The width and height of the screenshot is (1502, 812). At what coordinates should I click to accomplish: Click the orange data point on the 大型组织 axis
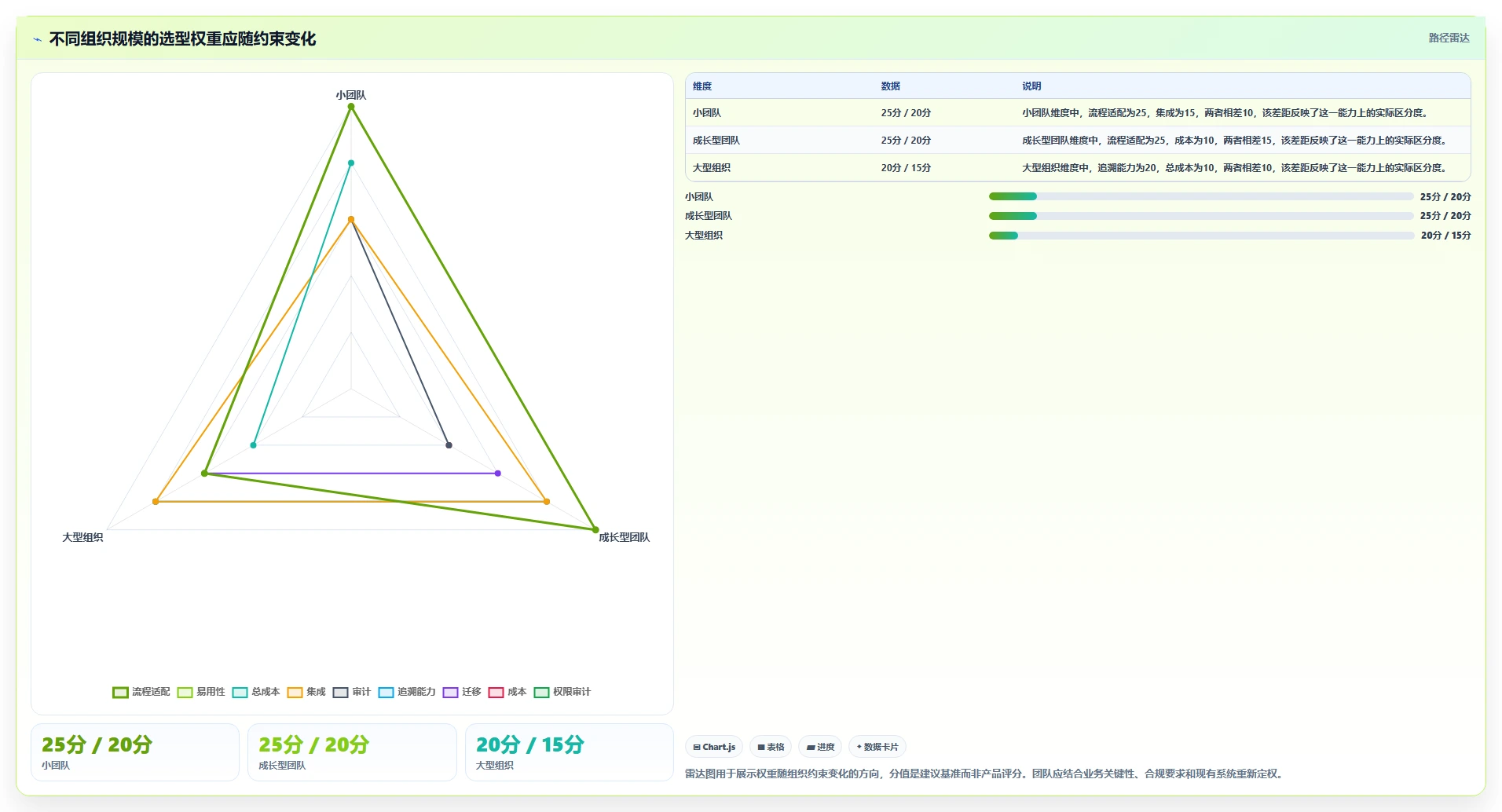156,502
